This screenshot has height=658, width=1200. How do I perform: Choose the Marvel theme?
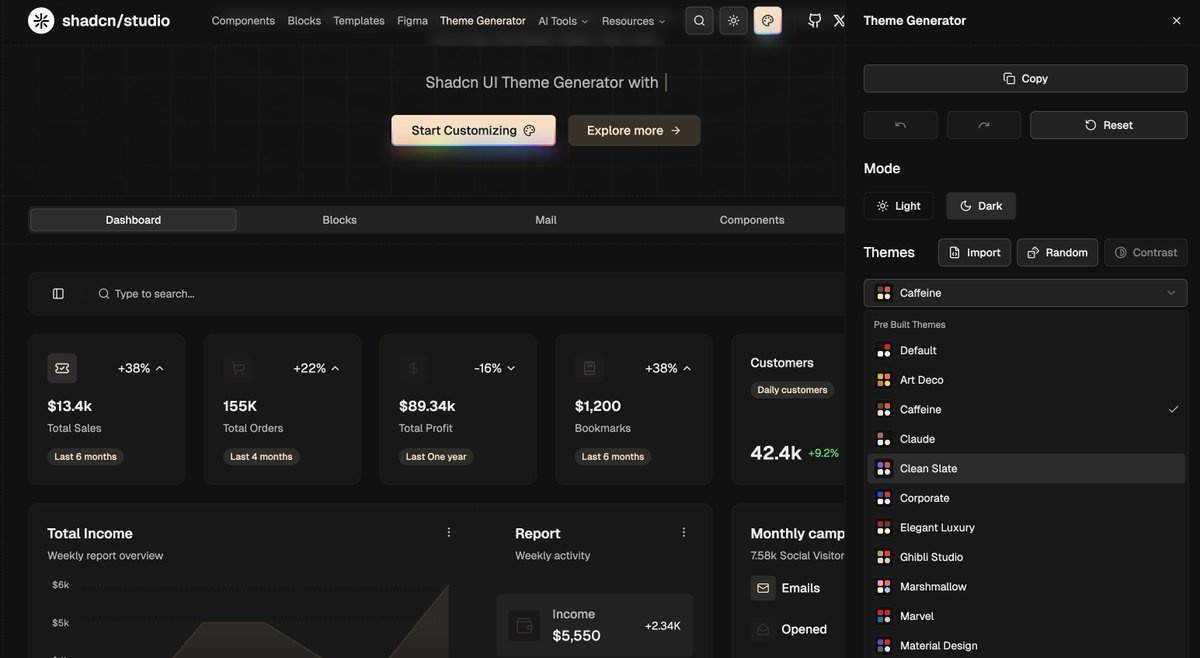[1026, 616]
